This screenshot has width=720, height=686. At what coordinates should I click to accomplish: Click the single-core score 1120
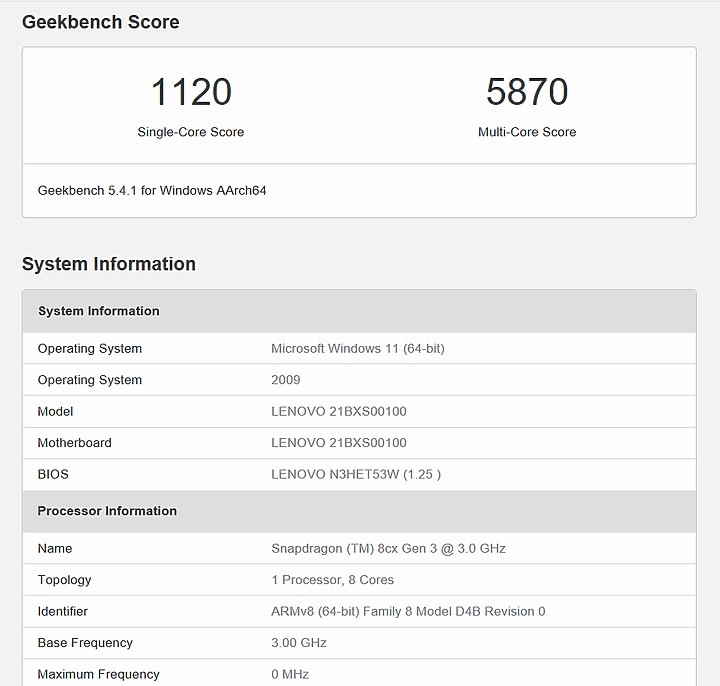coord(191,92)
